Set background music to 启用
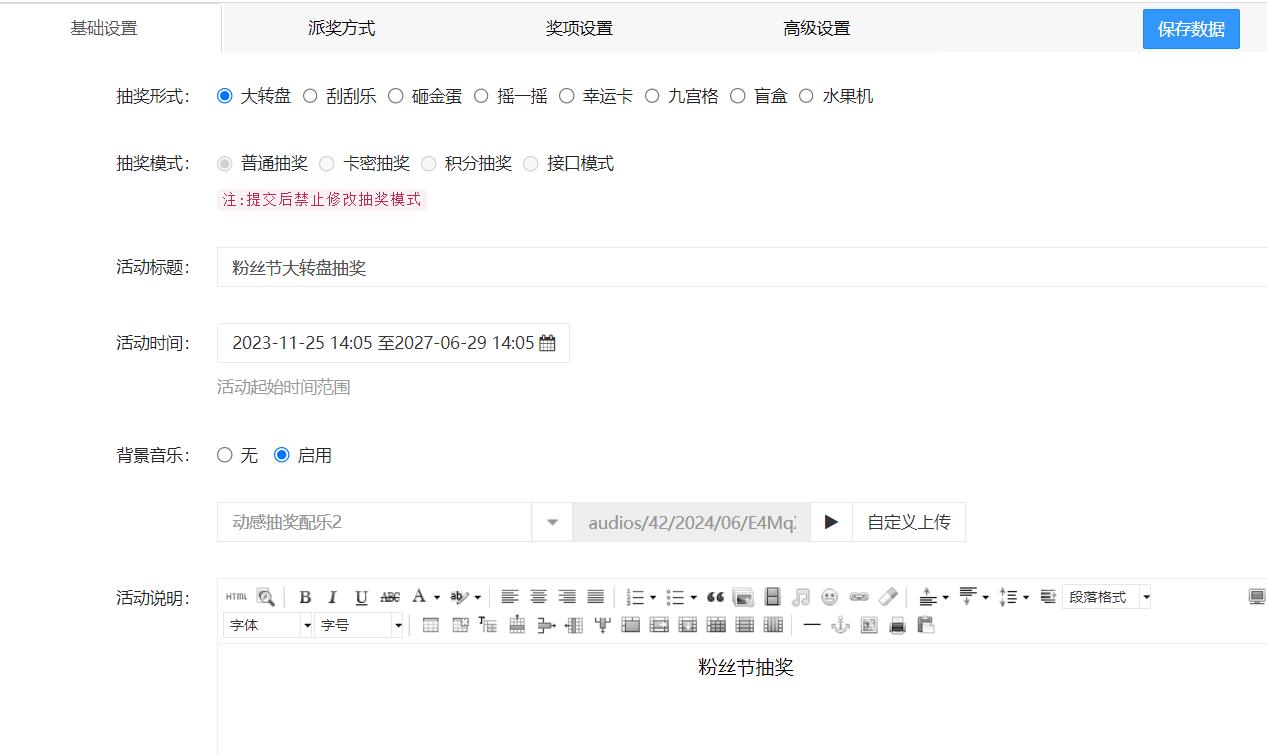The width and height of the screenshot is (1267, 755). (282, 455)
